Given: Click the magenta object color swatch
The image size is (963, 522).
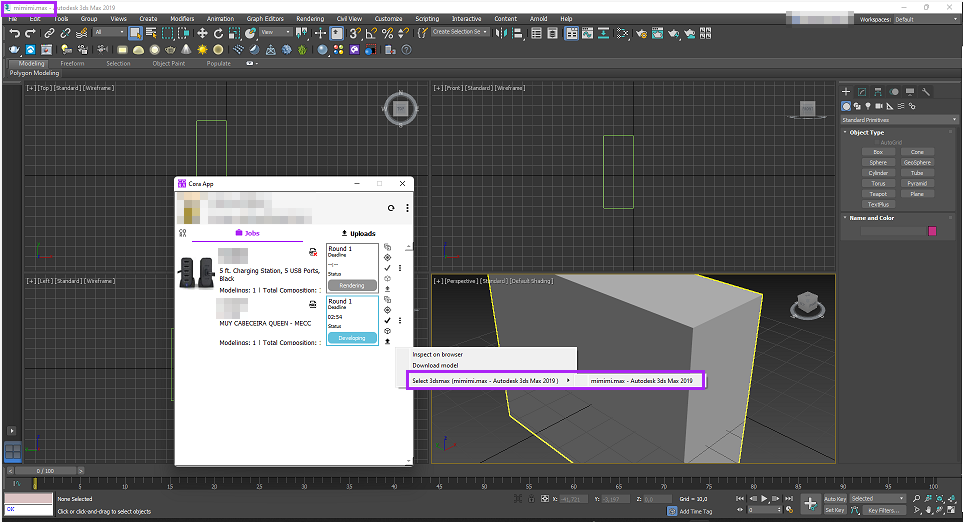Looking at the screenshot, I should click(x=932, y=231).
